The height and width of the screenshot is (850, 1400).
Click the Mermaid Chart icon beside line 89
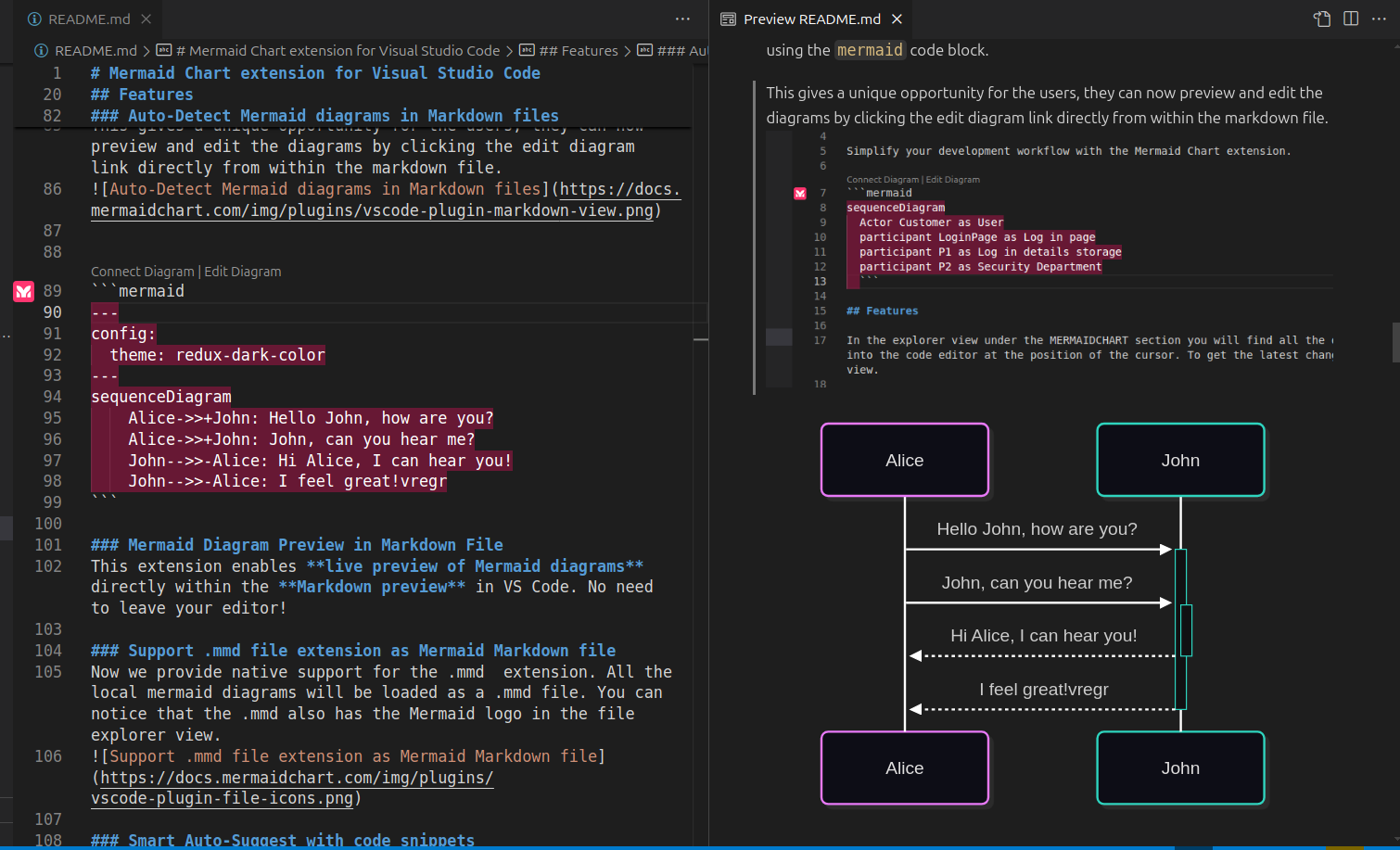(x=23, y=291)
